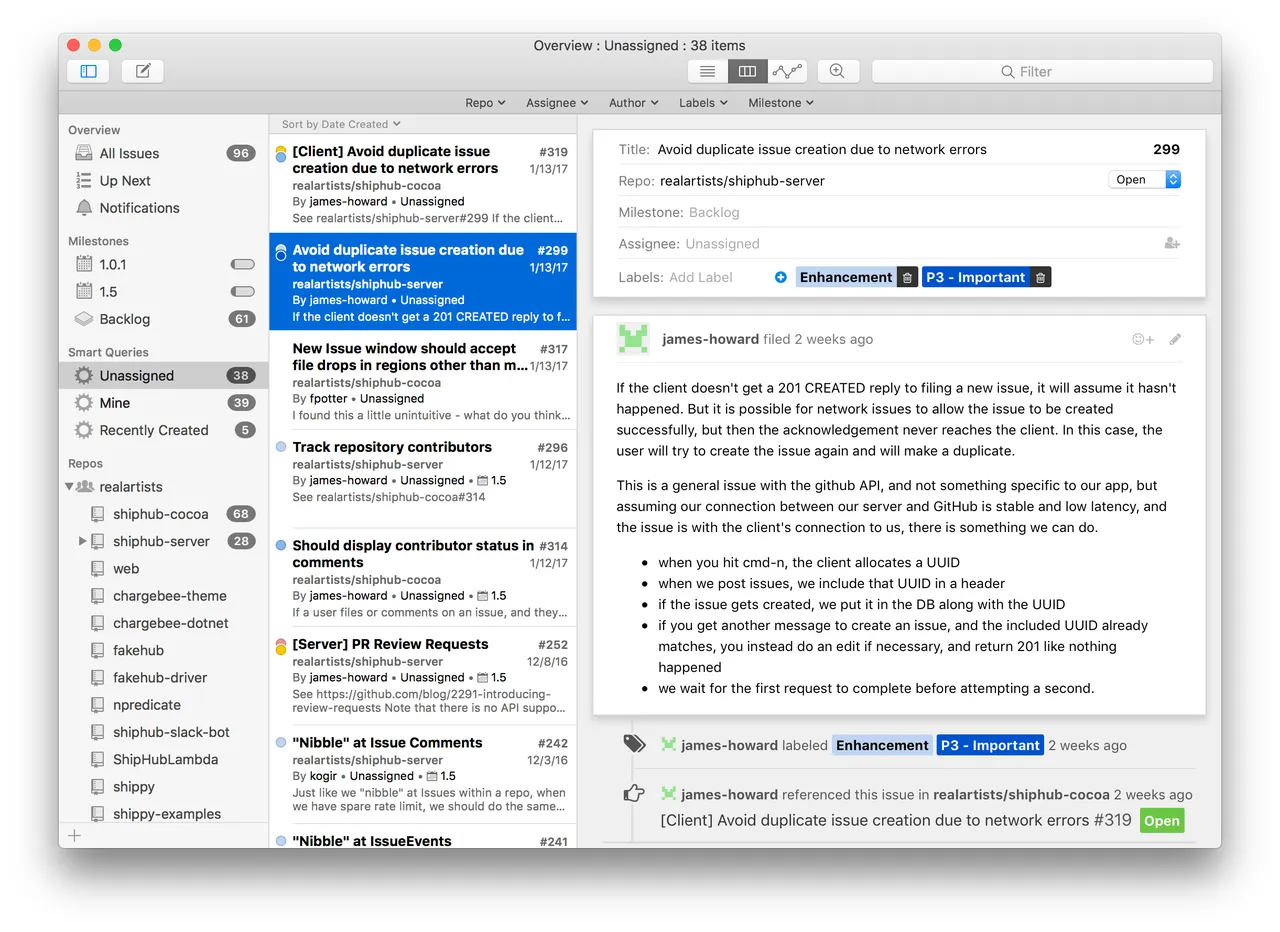Screen dimensions: 1280x932
Task: Change issue state with the Open dropdown
Action: tap(1145, 180)
